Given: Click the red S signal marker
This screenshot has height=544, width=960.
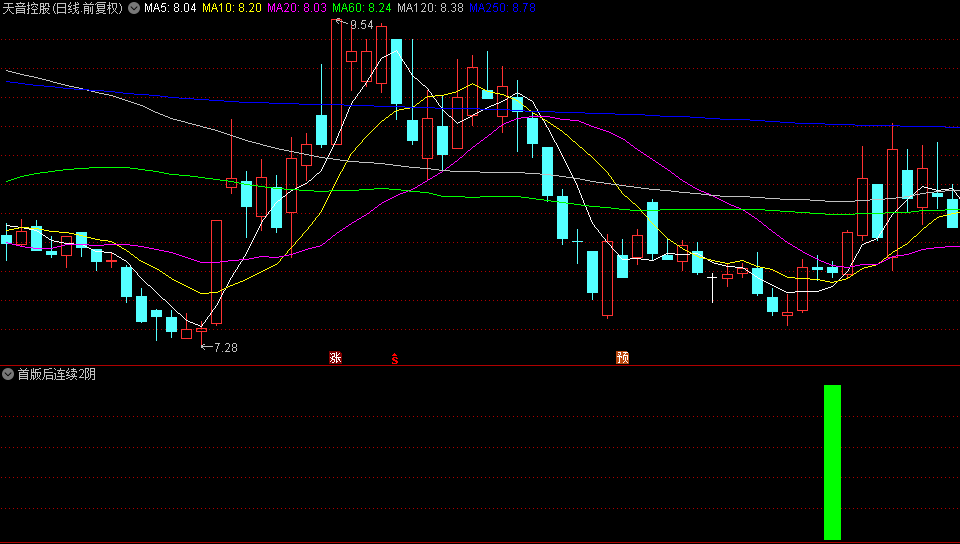Looking at the screenshot, I should pyautogui.click(x=395, y=359).
